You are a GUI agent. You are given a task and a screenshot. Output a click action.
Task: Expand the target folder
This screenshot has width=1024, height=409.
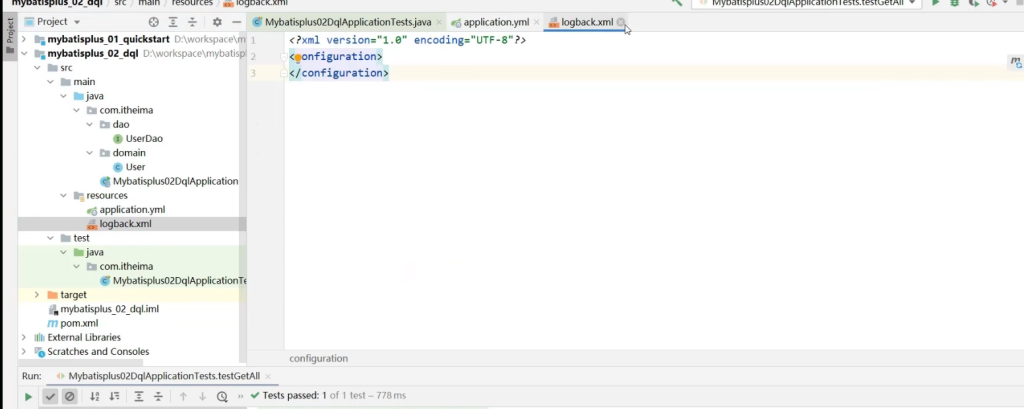tap(38, 295)
